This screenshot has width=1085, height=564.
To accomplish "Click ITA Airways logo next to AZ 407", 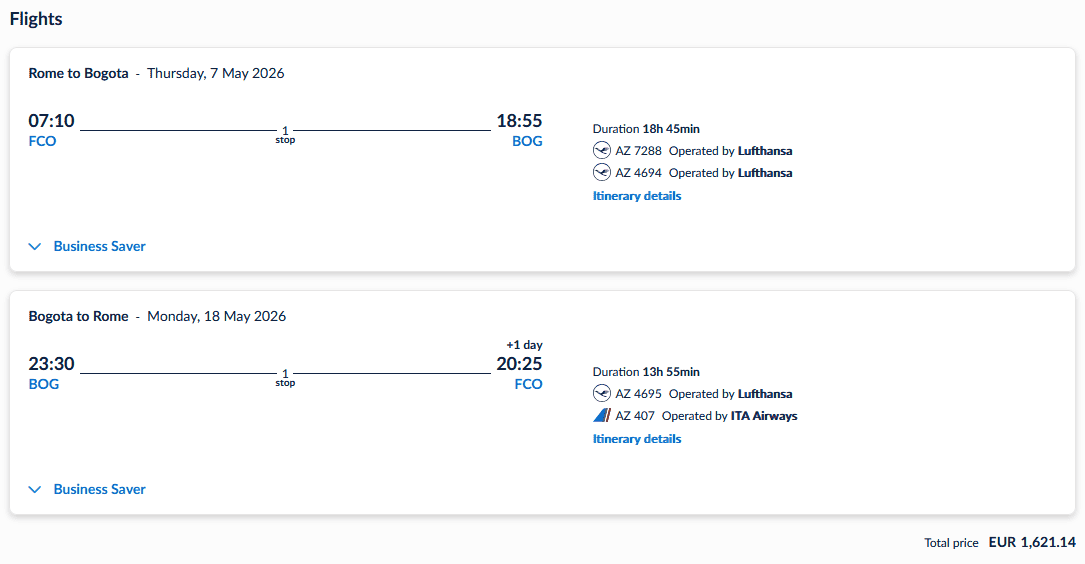I will click(601, 416).
